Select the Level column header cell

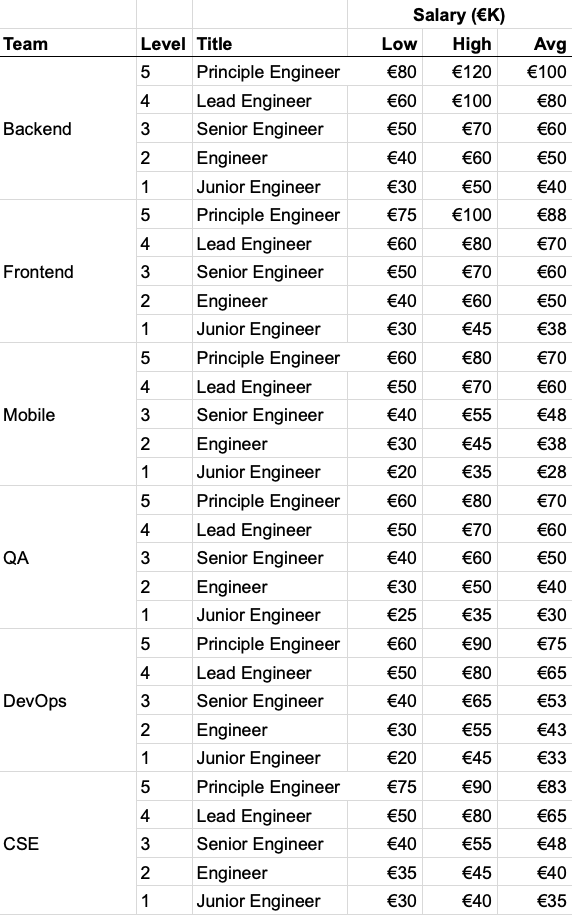164,44
